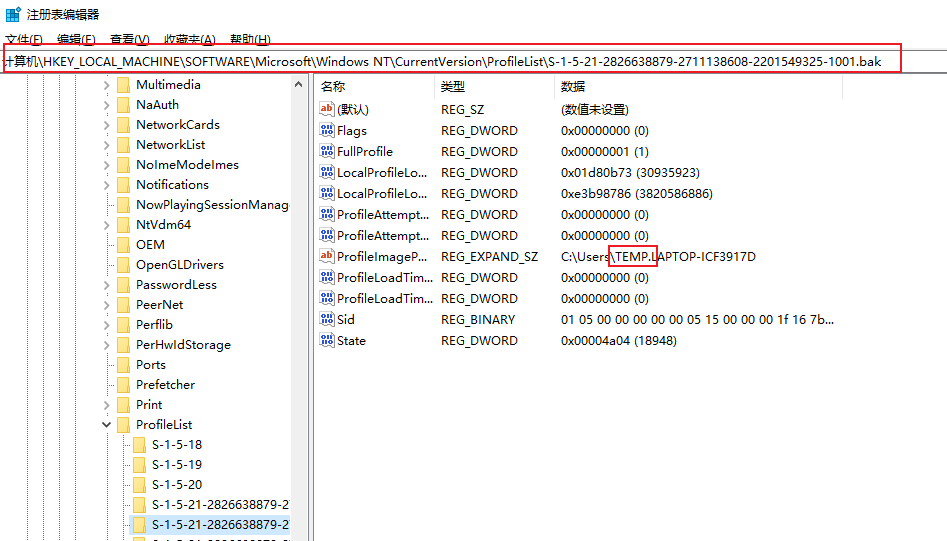Click the OpenGLDrivers folder icon
The height and width of the screenshot is (541, 947).
[123, 264]
